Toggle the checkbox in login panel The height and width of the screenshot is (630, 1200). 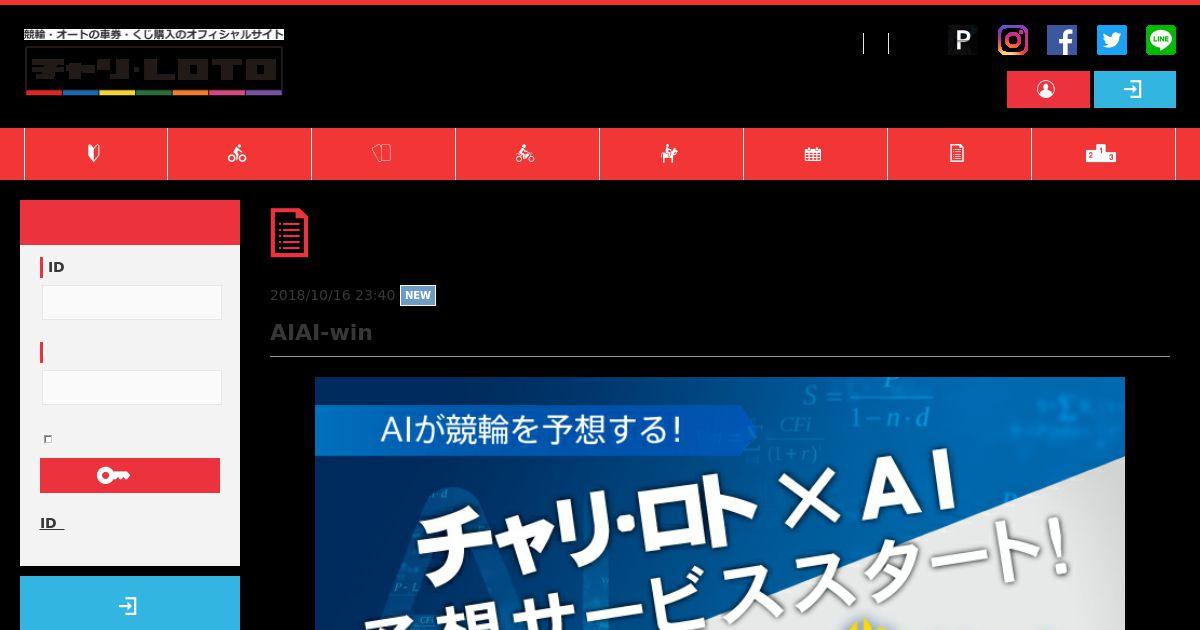pos(48,439)
